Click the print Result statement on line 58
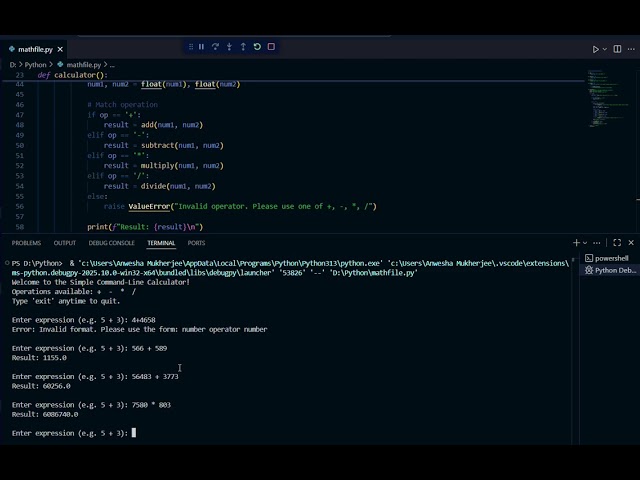This screenshot has width=640, height=480. coord(145,227)
